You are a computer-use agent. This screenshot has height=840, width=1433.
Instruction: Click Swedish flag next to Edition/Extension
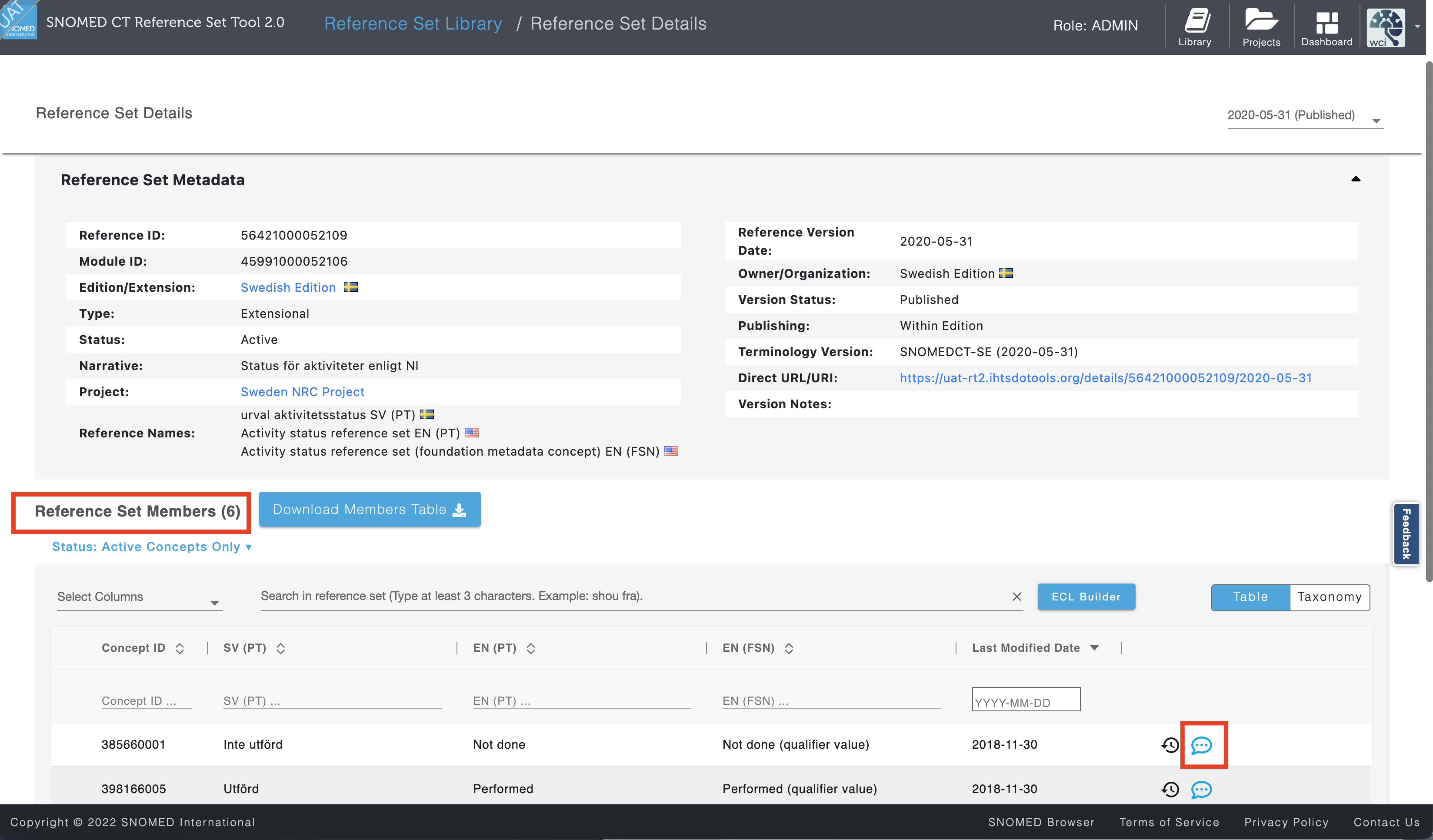click(351, 287)
